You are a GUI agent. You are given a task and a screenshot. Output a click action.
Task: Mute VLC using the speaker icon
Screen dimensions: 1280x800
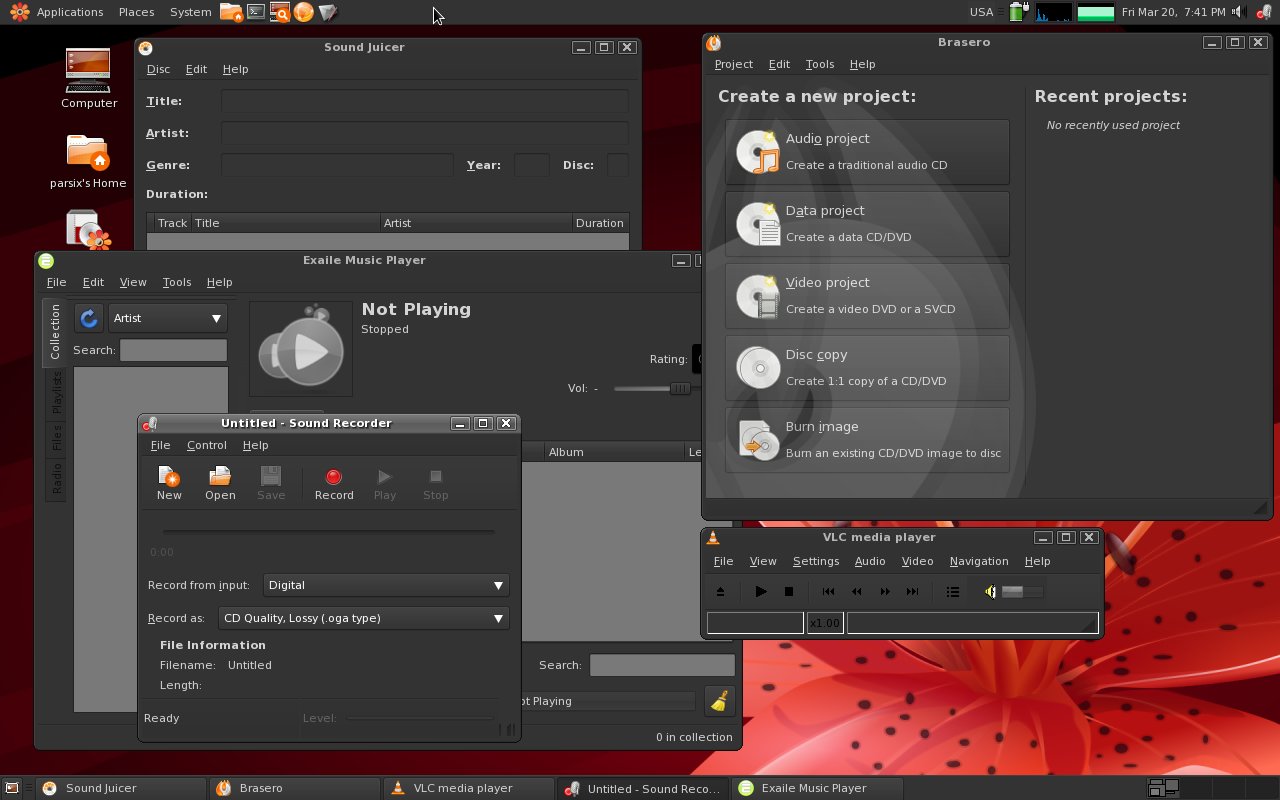[x=990, y=591]
